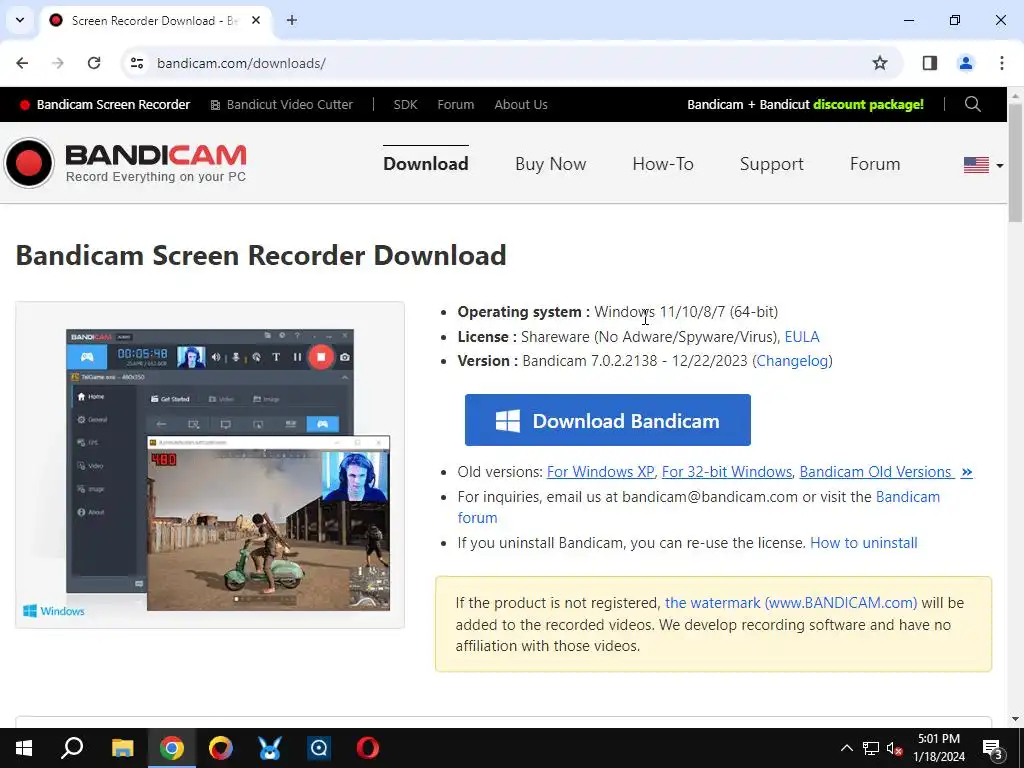The height and width of the screenshot is (768, 1024).
Task: Show hidden system tray icons
Action: click(x=846, y=748)
